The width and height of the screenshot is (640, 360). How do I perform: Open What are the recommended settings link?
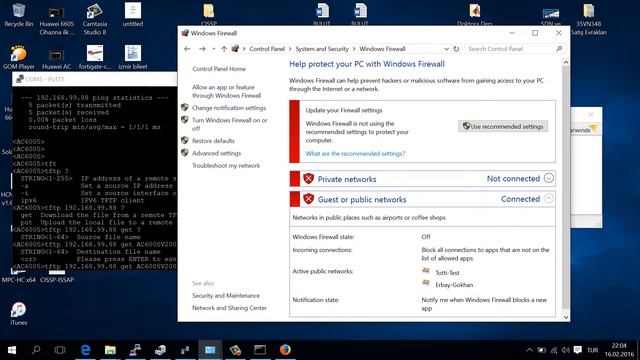(356, 153)
